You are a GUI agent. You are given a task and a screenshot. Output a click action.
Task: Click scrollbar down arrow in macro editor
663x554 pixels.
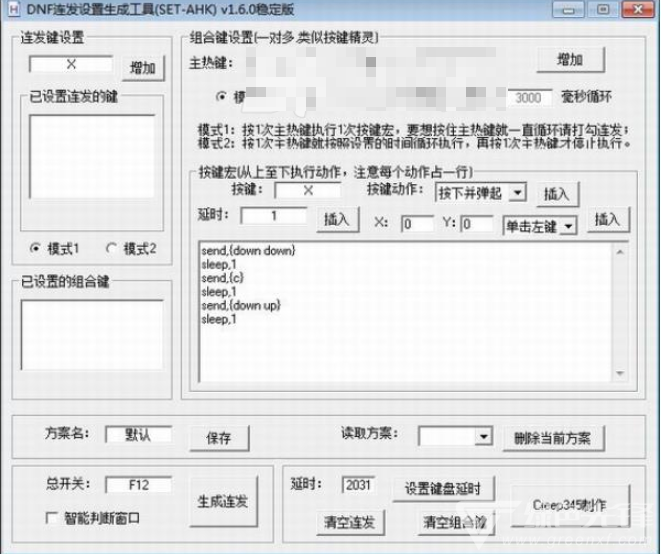620,373
